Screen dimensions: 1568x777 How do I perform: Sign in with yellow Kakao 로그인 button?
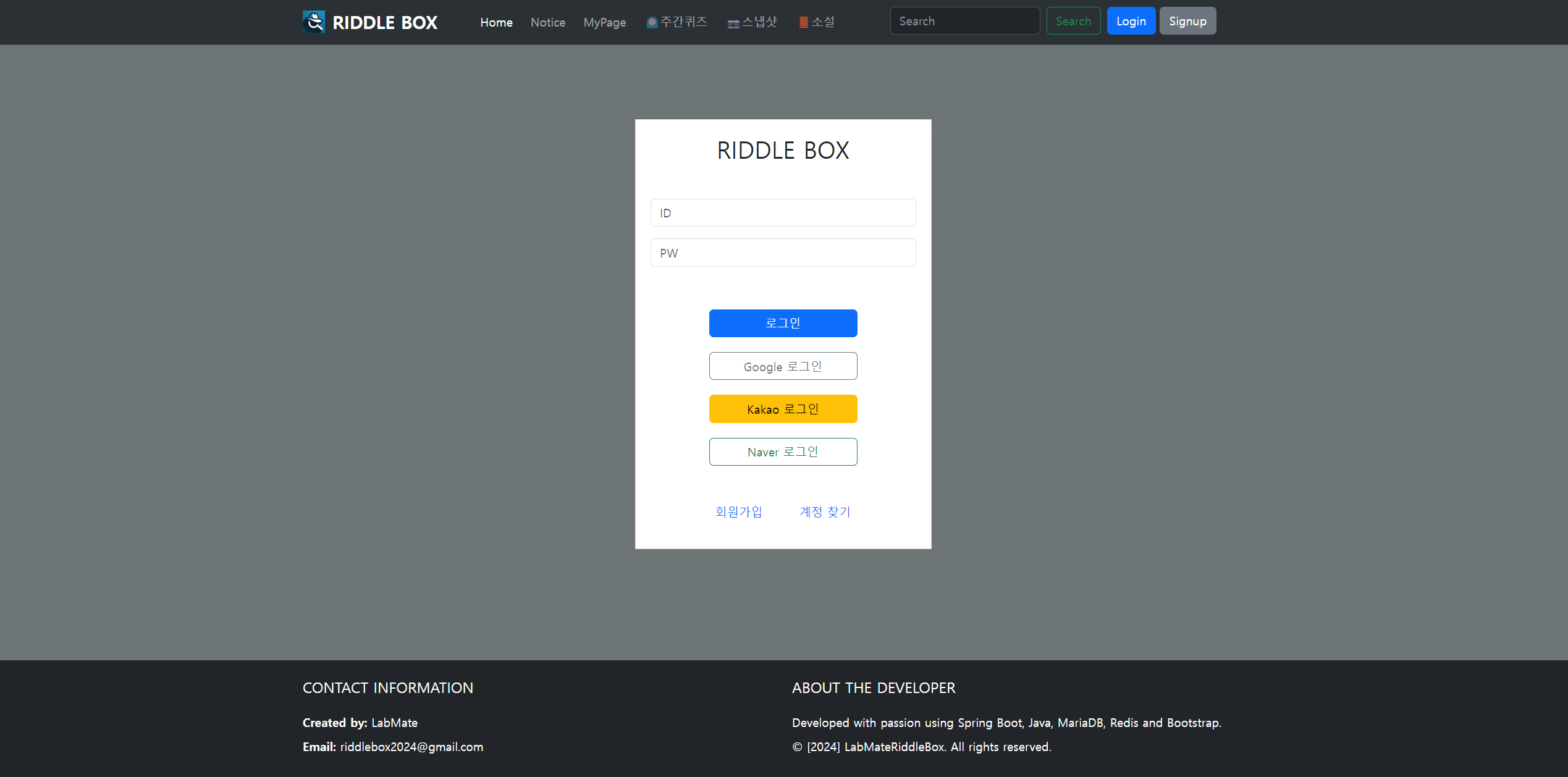click(783, 409)
